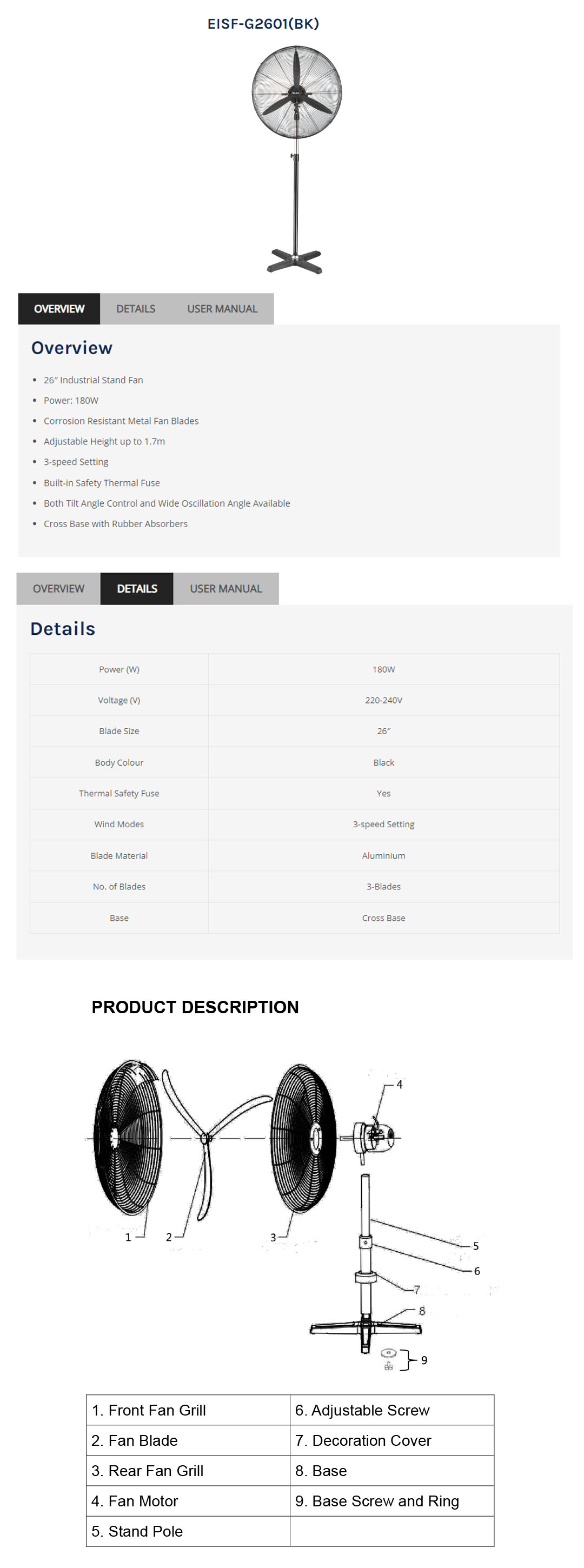584x1568 pixels.
Task: Open the User Manual tab above the Details table
Action: pyautogui.click(x=225, y=589)
